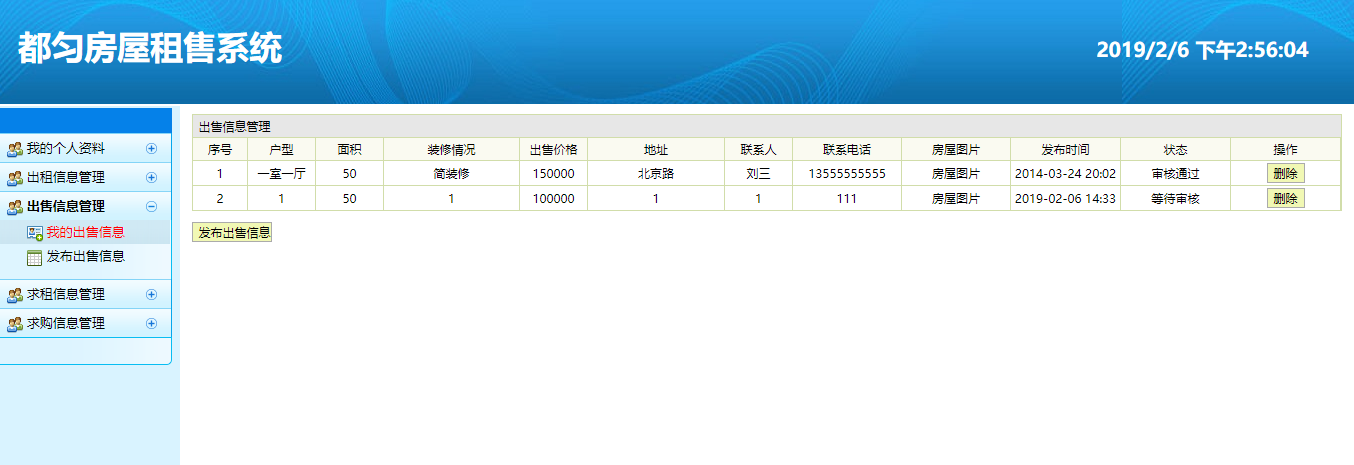
Task: Click the phone number 111
Action: click(847, 199)
